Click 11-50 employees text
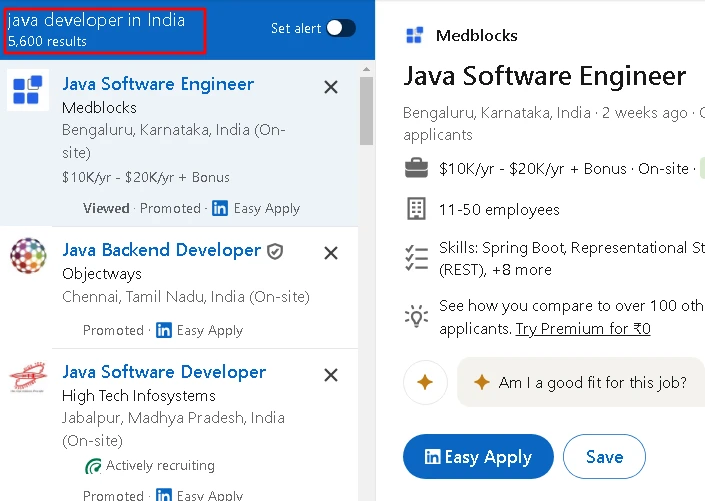 pos(499,210)
